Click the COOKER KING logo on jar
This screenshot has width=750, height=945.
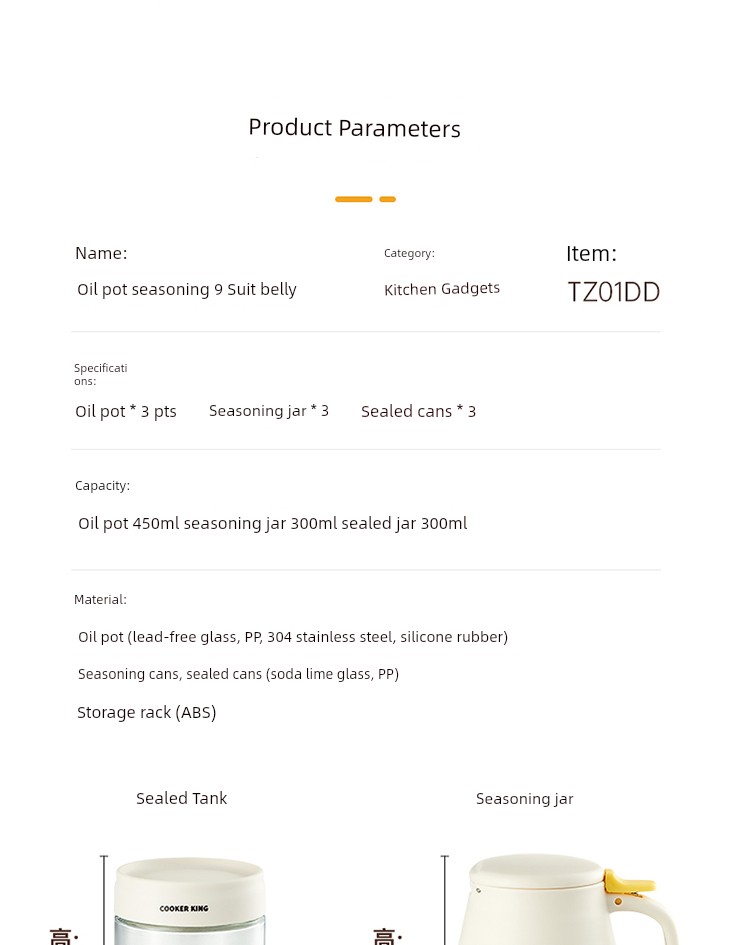click(184, 908)
